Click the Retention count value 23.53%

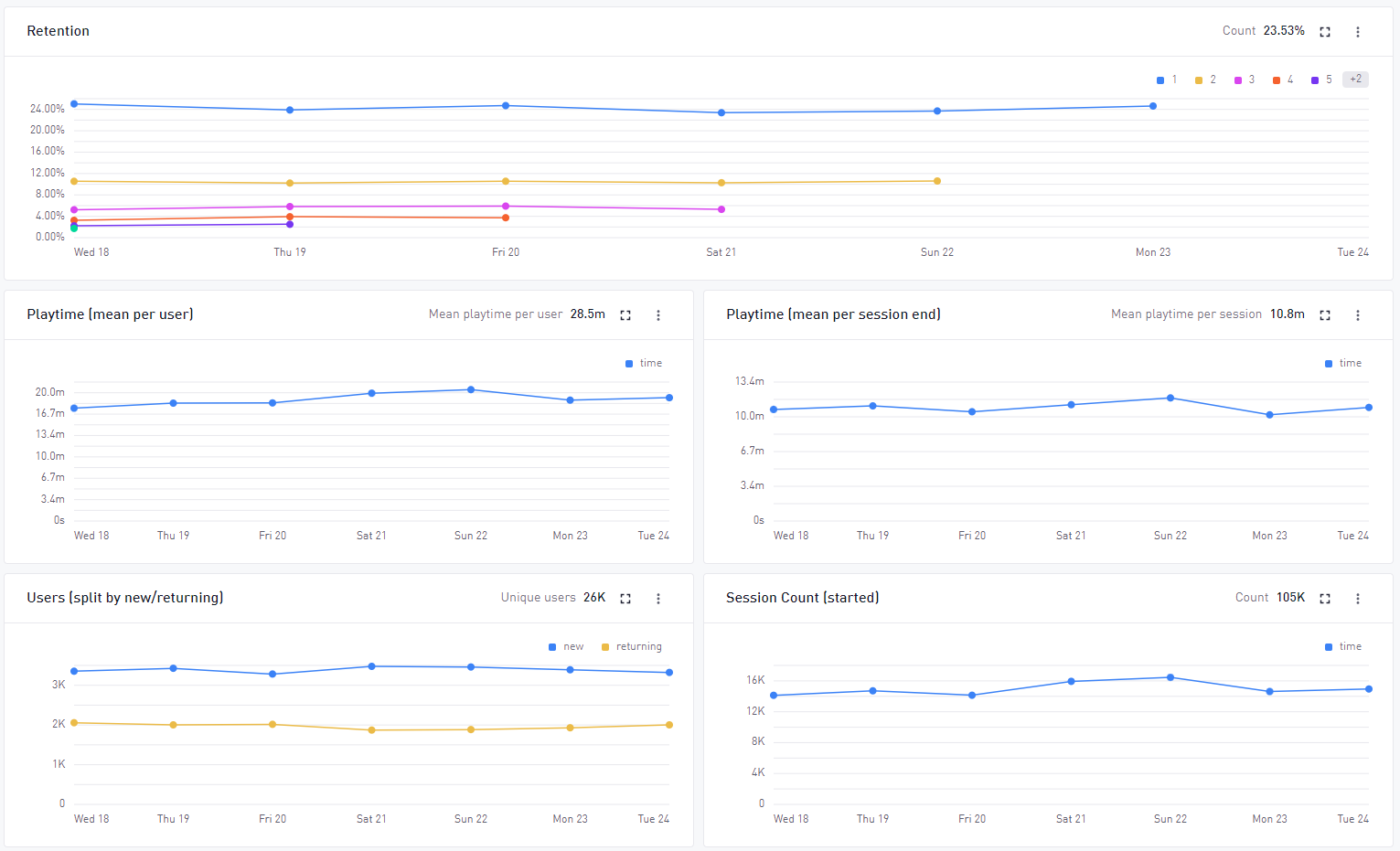pos(1284,31)
